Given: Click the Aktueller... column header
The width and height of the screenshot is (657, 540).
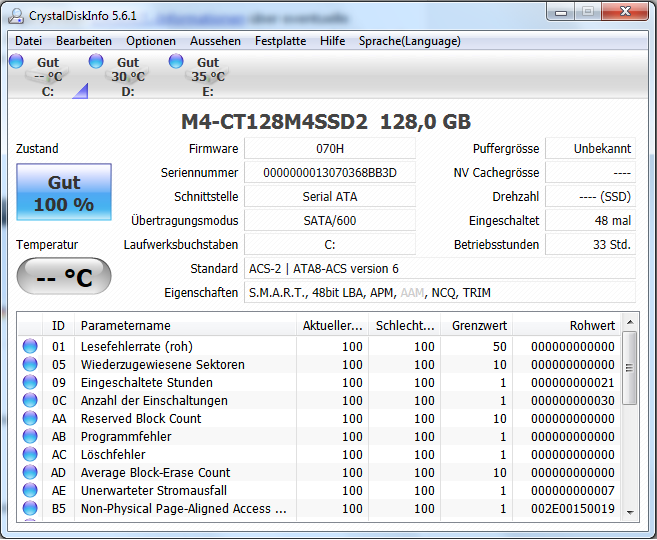Looking at the screenshot, I should (x=333, y=326).
